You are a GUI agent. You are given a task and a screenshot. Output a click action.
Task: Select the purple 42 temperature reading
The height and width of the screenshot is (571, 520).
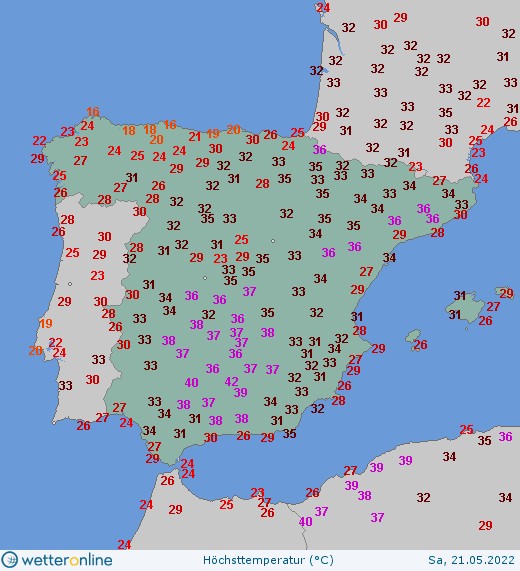[x=232, y=381]
